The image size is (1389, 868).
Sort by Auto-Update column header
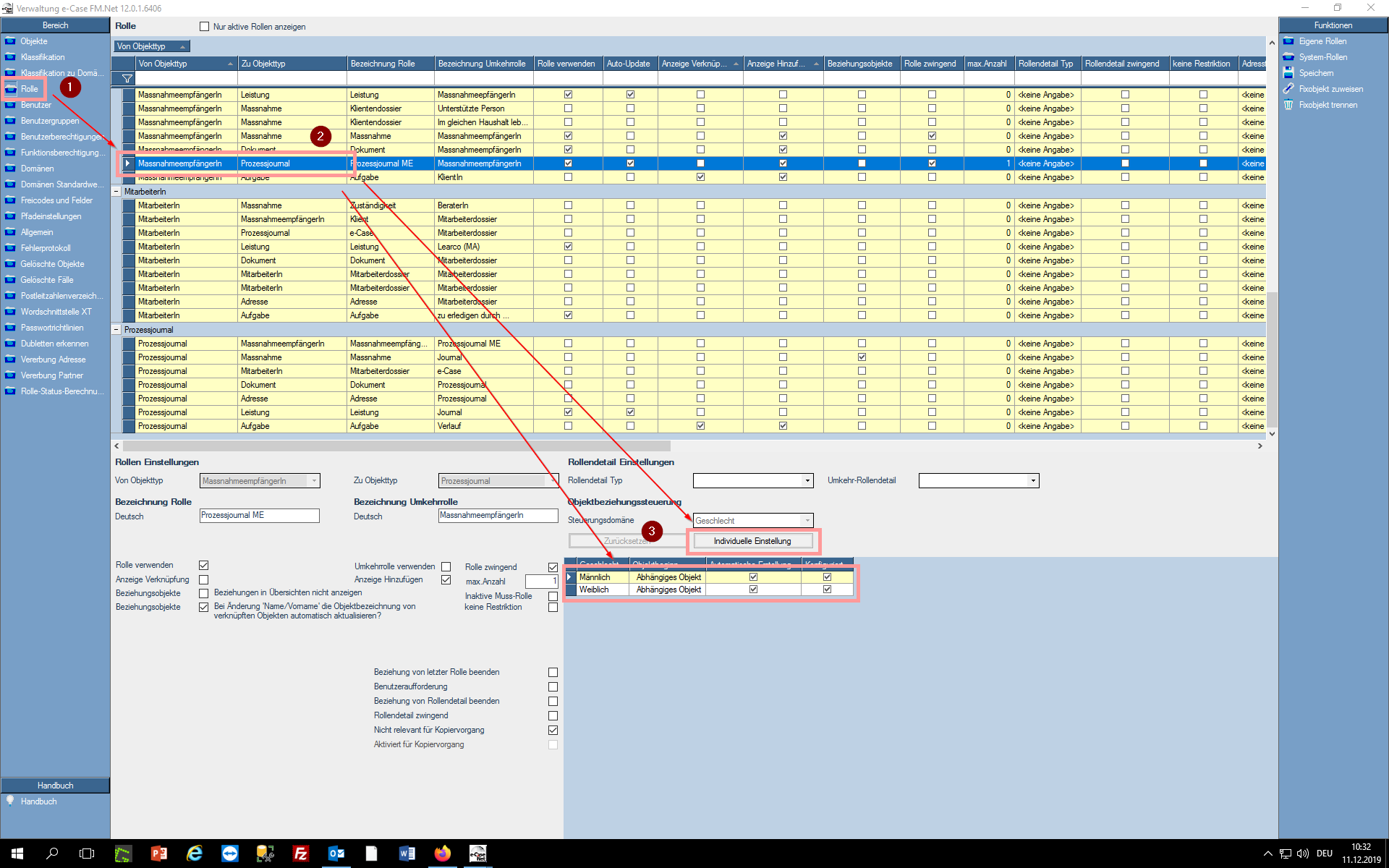[630, 64]
